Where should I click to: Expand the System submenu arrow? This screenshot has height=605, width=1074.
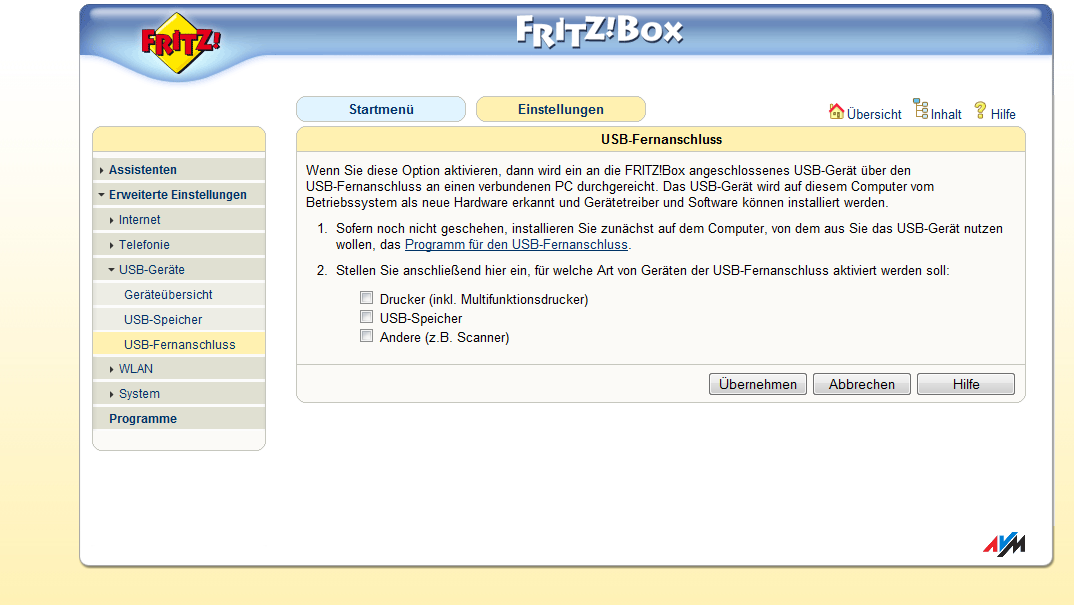(112, 394)
